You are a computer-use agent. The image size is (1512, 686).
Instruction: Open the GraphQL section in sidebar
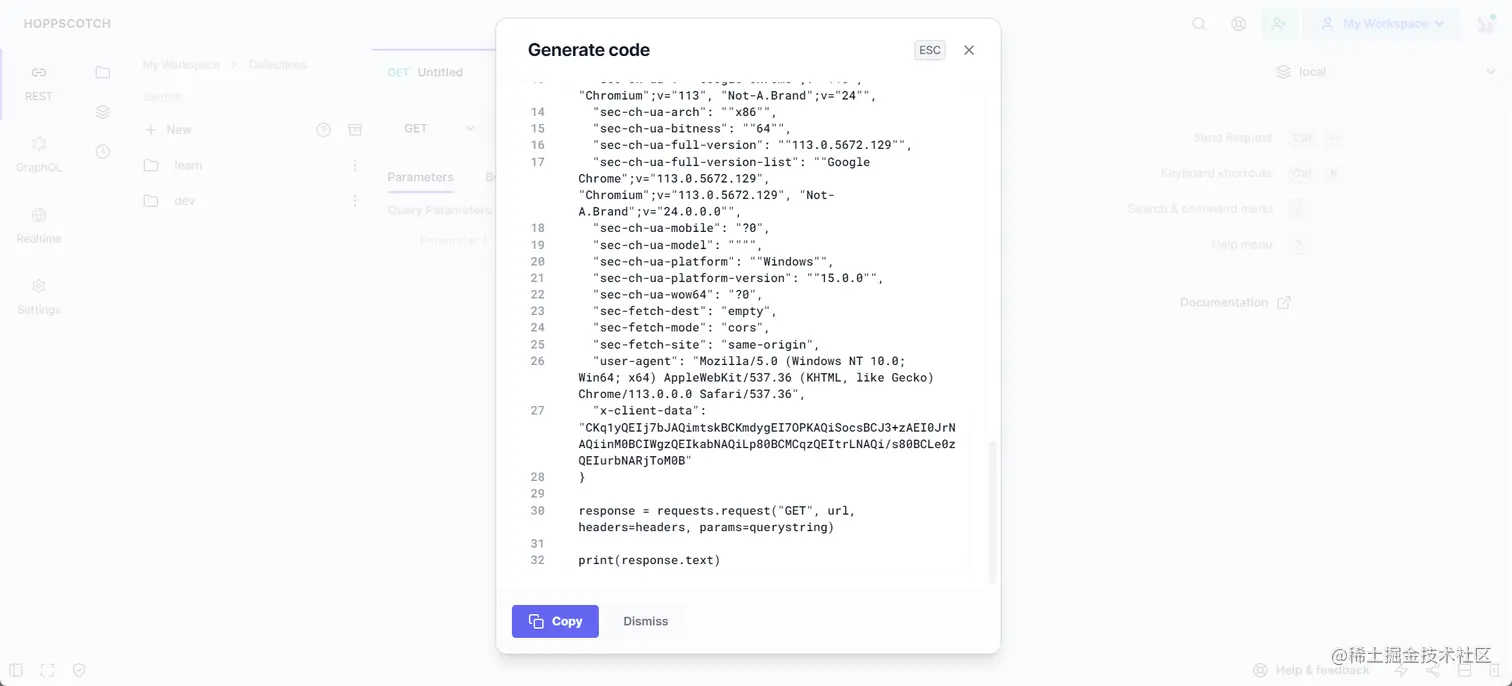(x=39, y=154)
